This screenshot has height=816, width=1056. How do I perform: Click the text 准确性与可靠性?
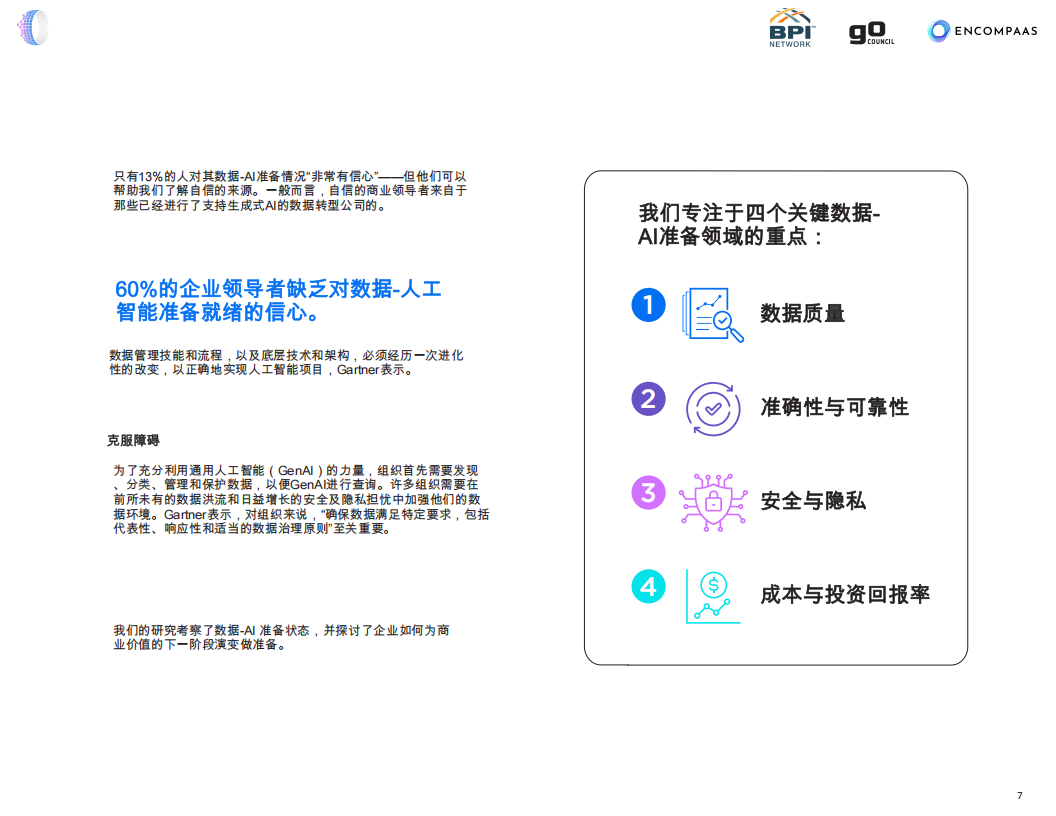click(834, 407)
